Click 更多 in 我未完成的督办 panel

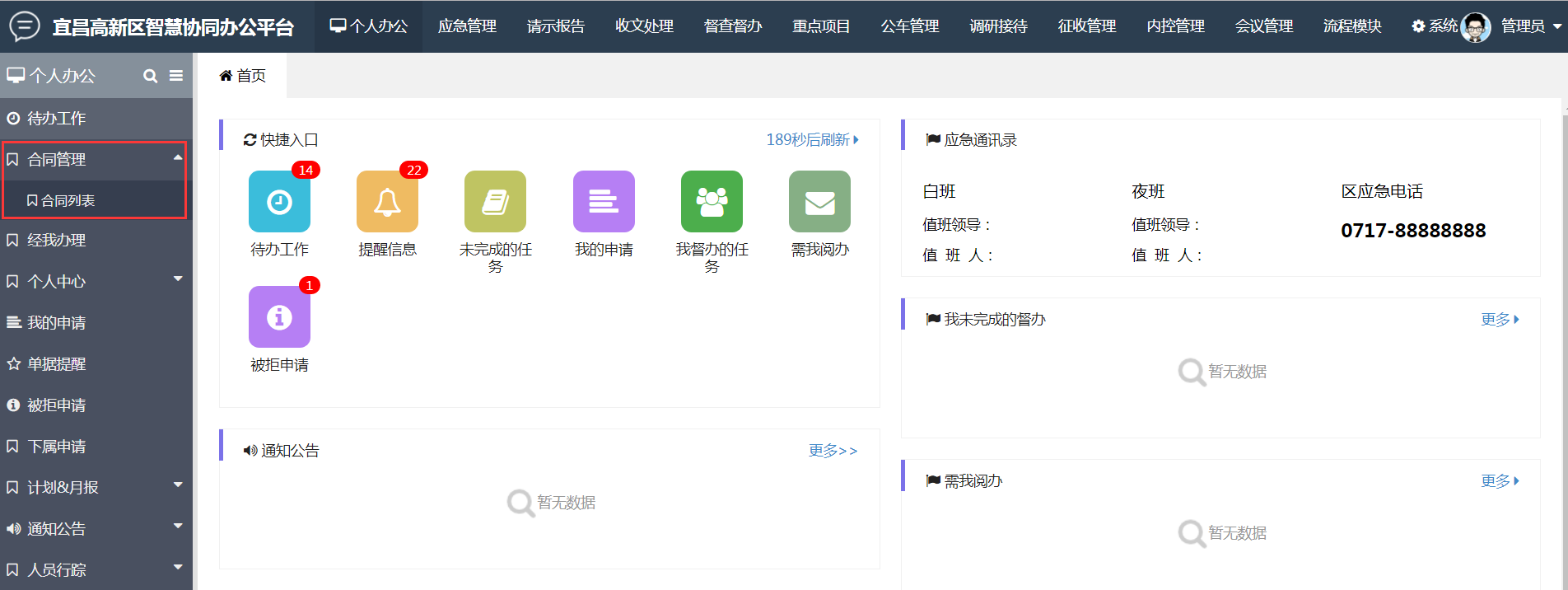(x=1500, y=320)
